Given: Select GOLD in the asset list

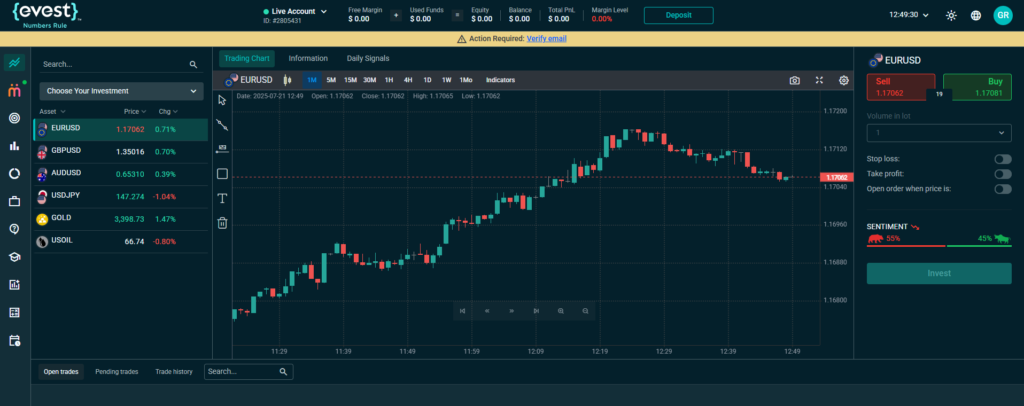Looking at the screenshot, I should coord(61,218).
